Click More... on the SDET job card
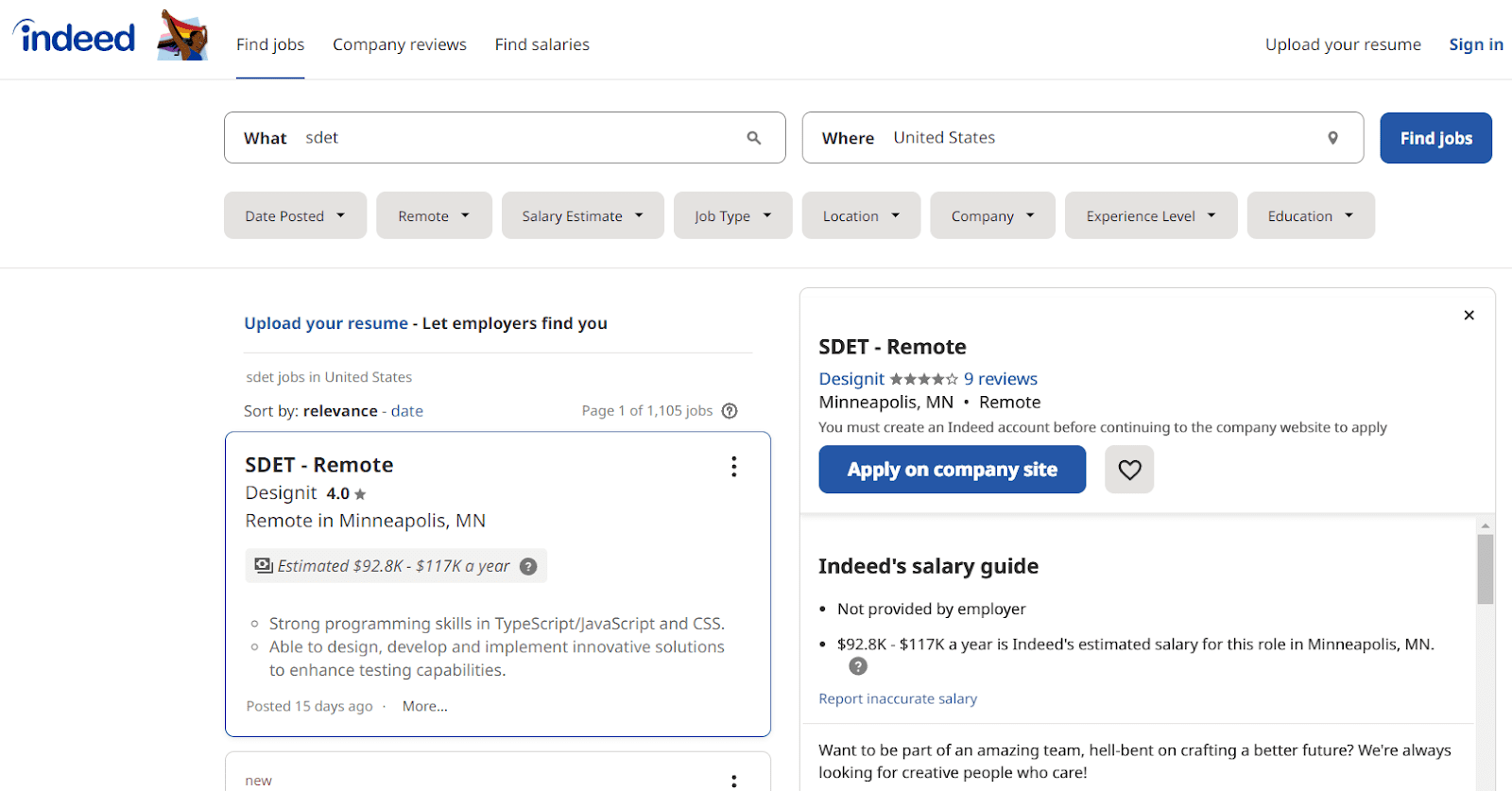1512x791 pixels. click(x=425, y=706)
